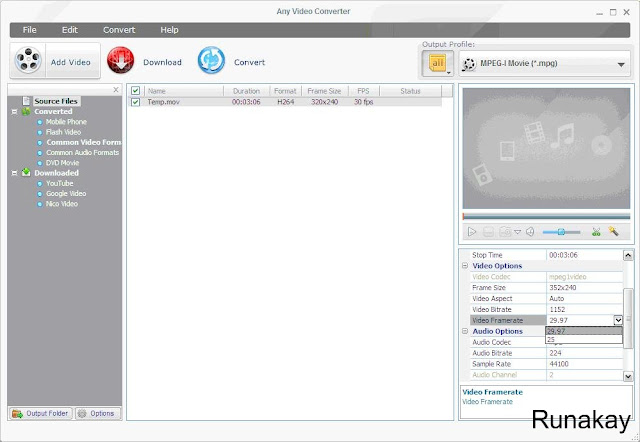Select the Source Files tree item
This screenshot has height=442, width=640.
coord(56,101)
